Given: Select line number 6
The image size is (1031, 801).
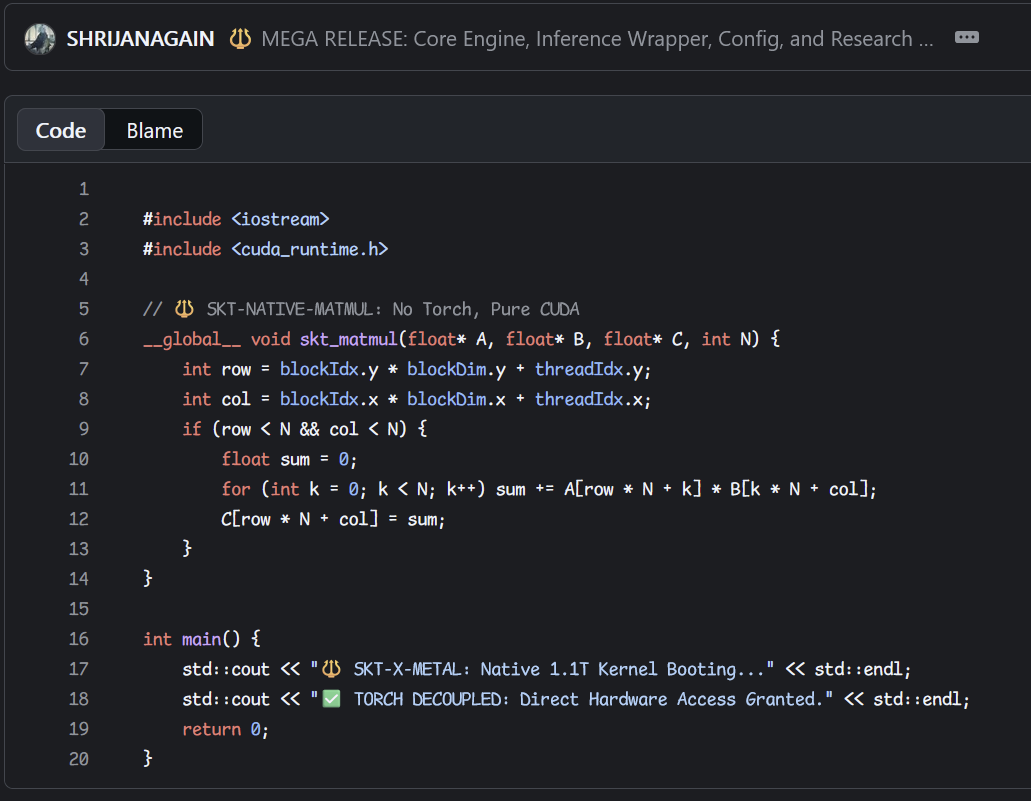Looking at the screenshot, I should pos(84,339).
